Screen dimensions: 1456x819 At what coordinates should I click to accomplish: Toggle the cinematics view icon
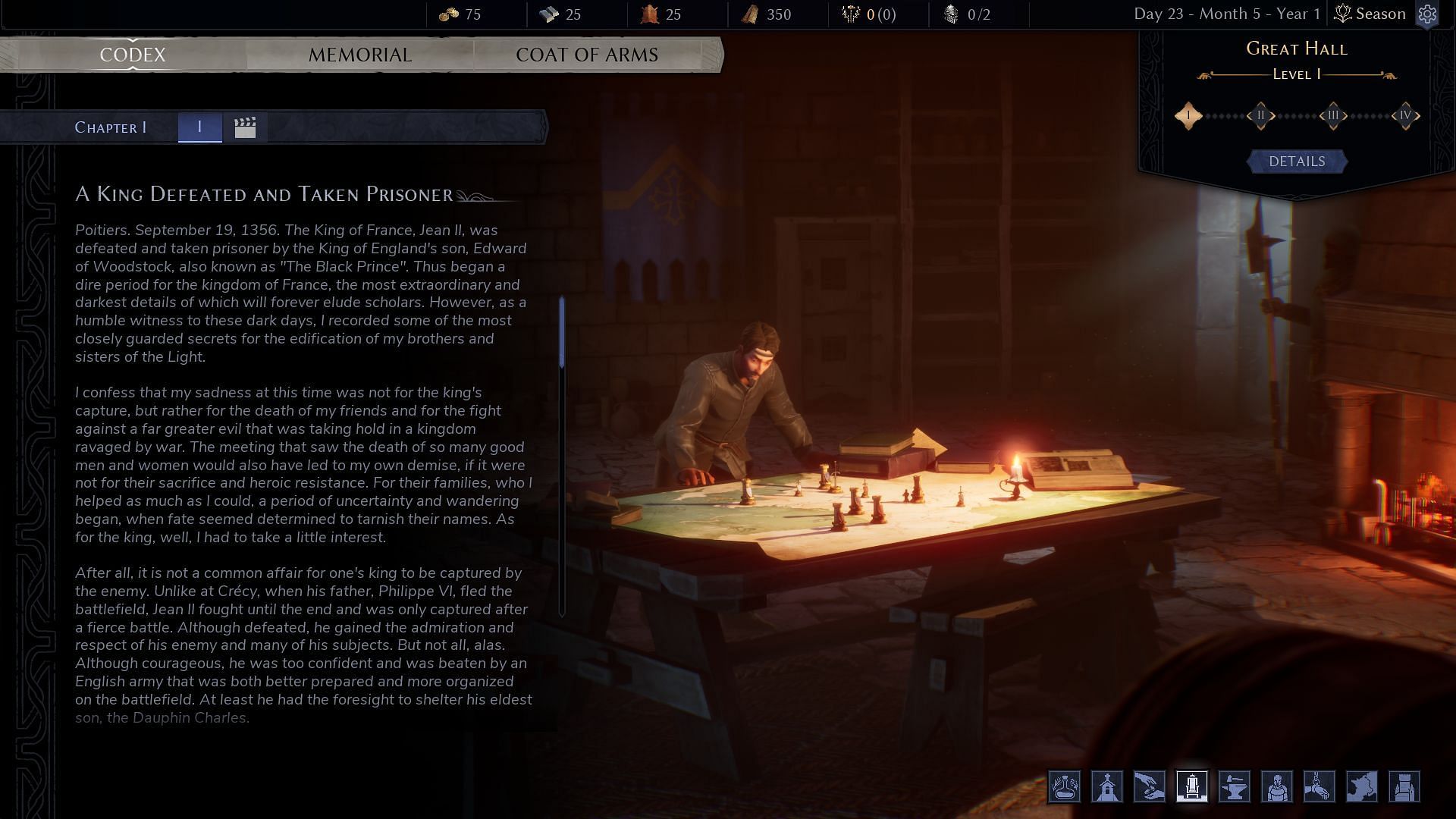(x=245, y=125)
